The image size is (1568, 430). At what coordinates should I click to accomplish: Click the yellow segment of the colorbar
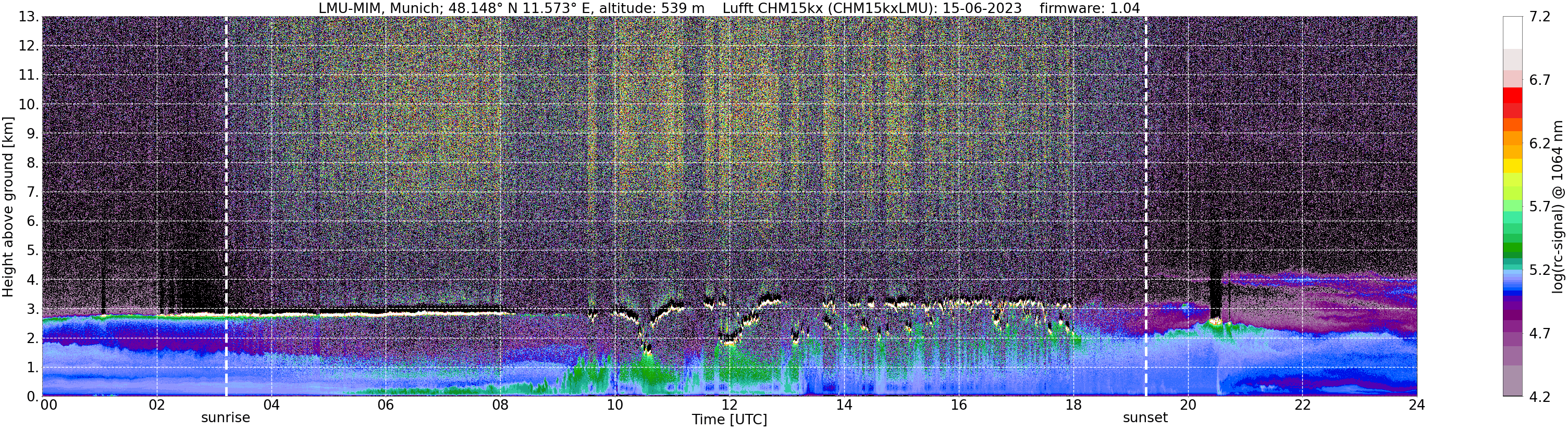[x=1513, y=166]
